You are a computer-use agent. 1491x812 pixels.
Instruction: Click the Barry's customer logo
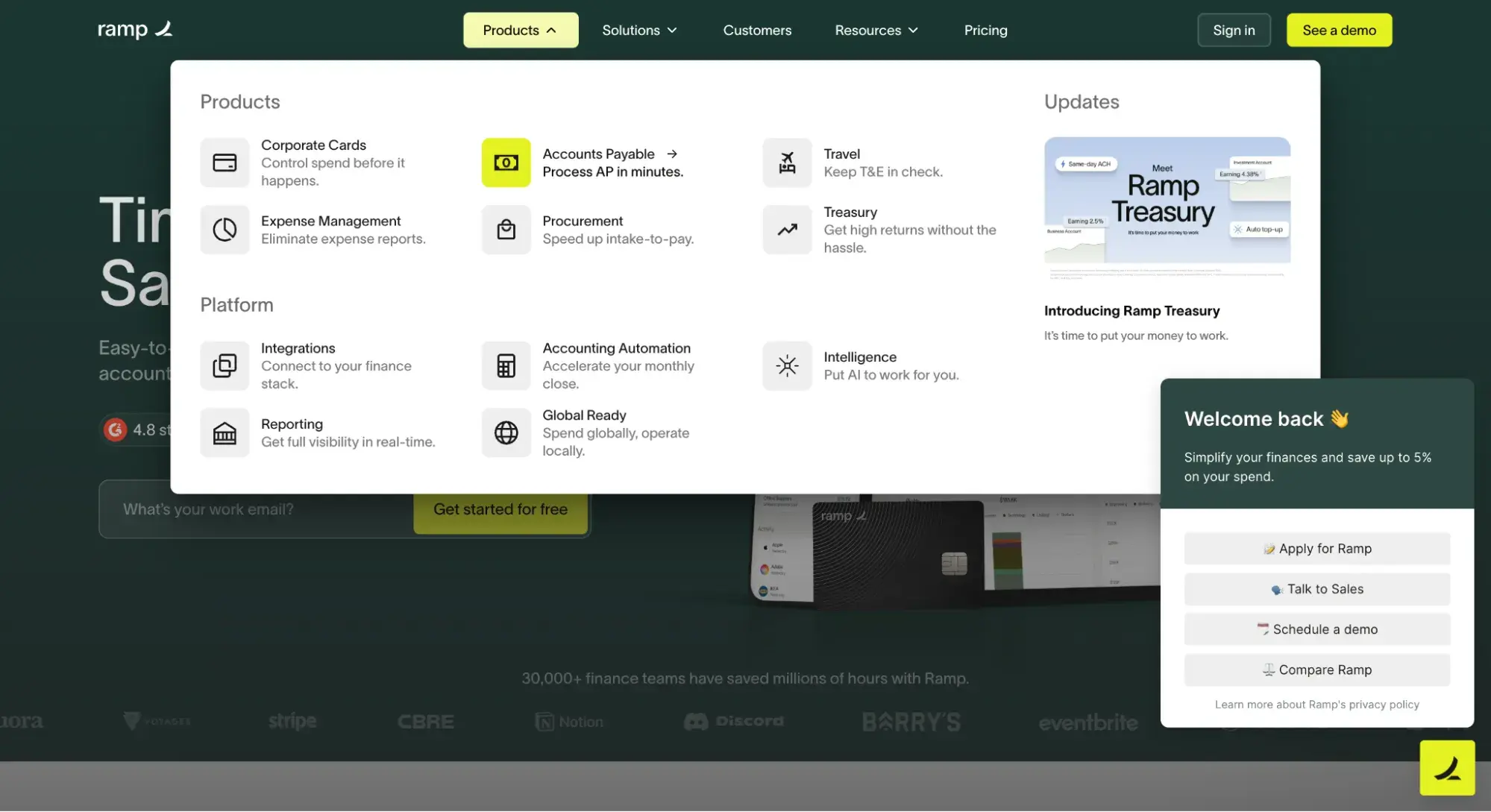911,722
